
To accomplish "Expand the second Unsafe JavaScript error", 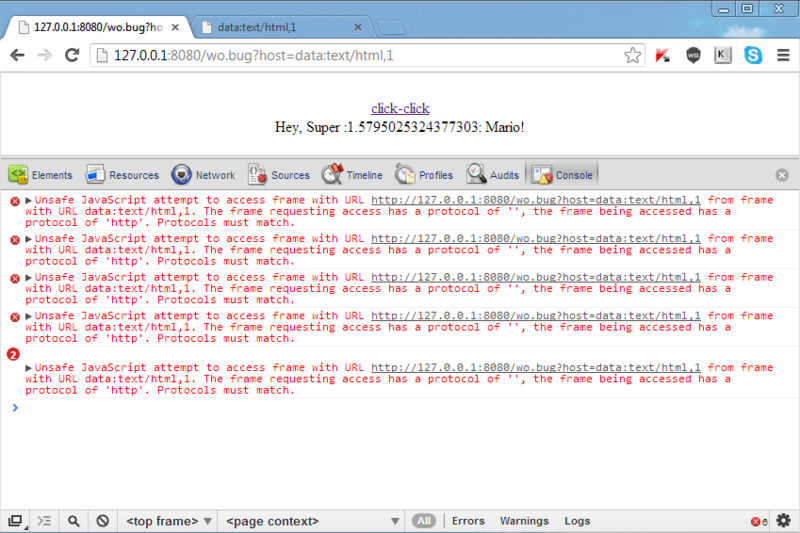I will pos(29,239).
